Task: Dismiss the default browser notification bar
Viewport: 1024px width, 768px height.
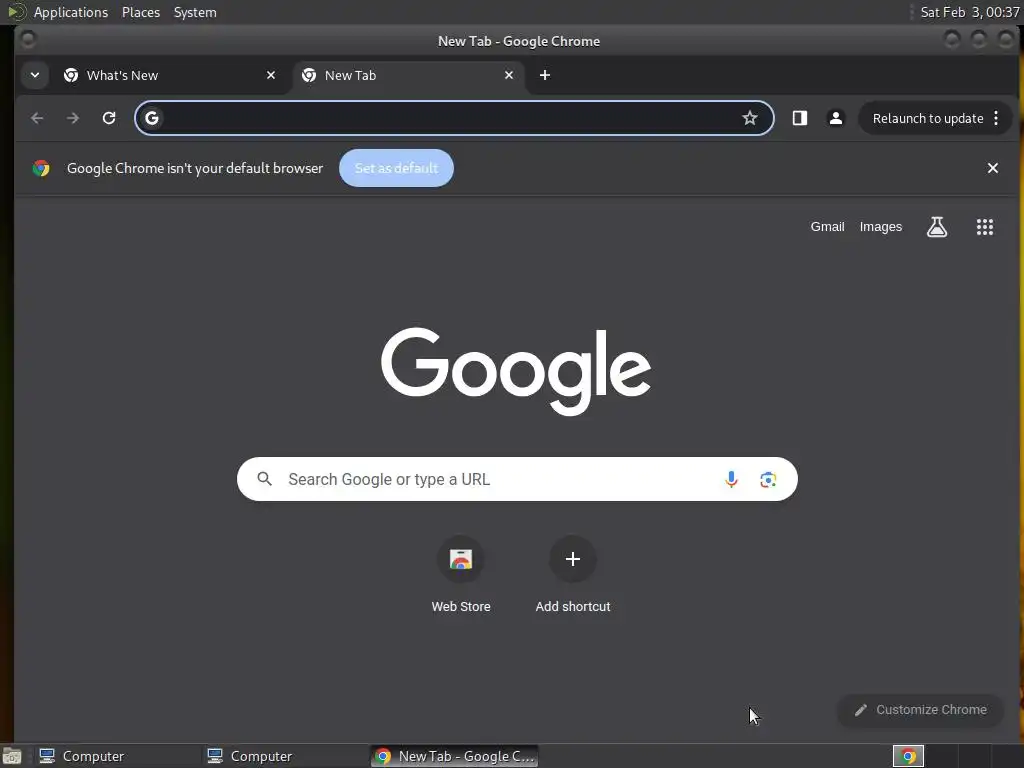Action: pyautogui.click(x=993, y=168)
